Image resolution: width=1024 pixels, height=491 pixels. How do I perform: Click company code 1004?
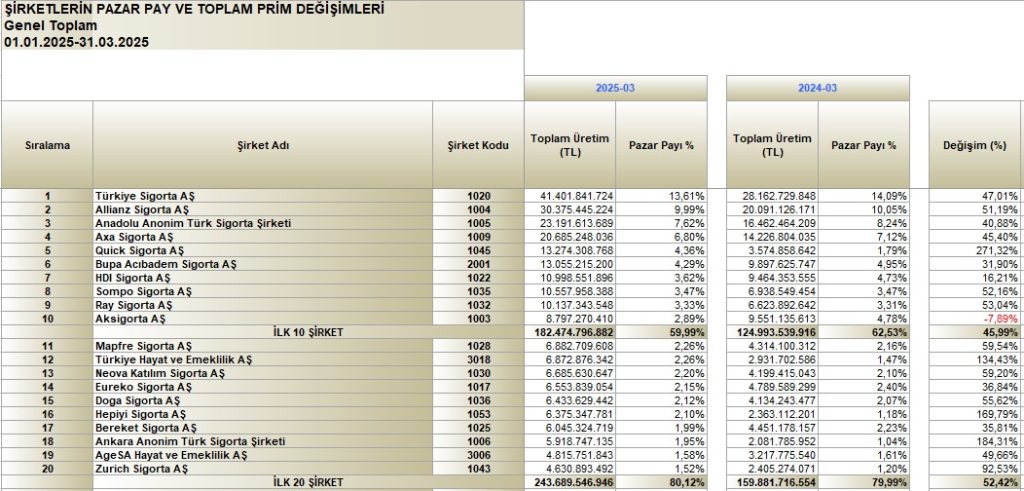(479, 210)
